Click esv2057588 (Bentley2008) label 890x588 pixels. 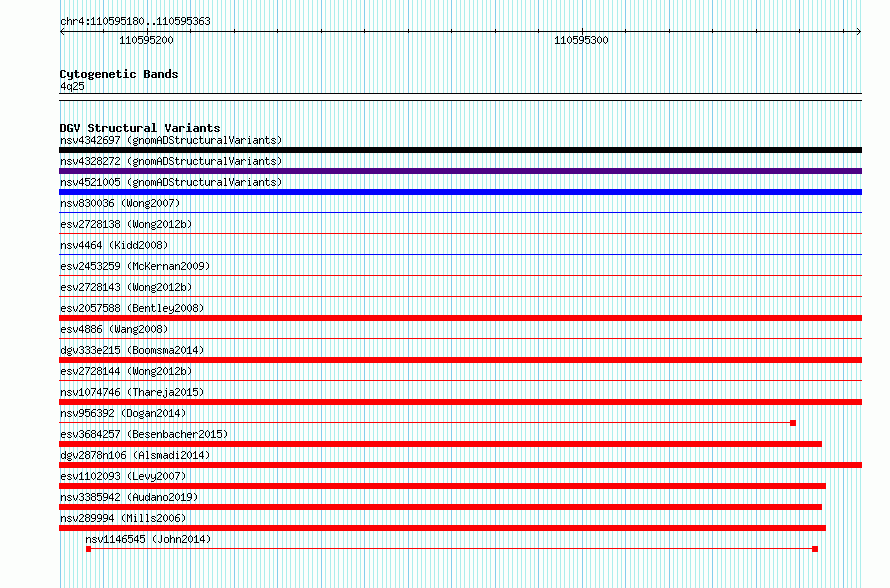pyautogui.click(x=132, y=308)
